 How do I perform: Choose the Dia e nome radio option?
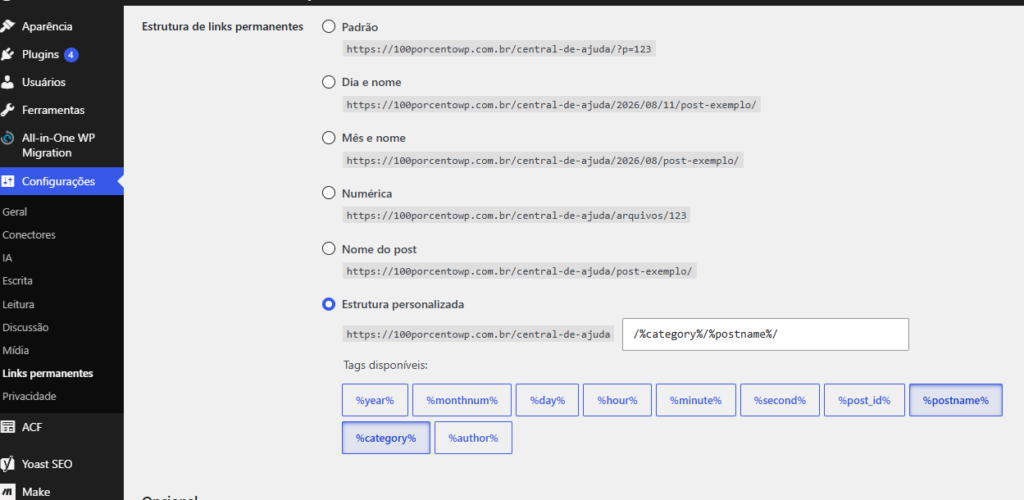pyautogui.click(x=328, y=82)
